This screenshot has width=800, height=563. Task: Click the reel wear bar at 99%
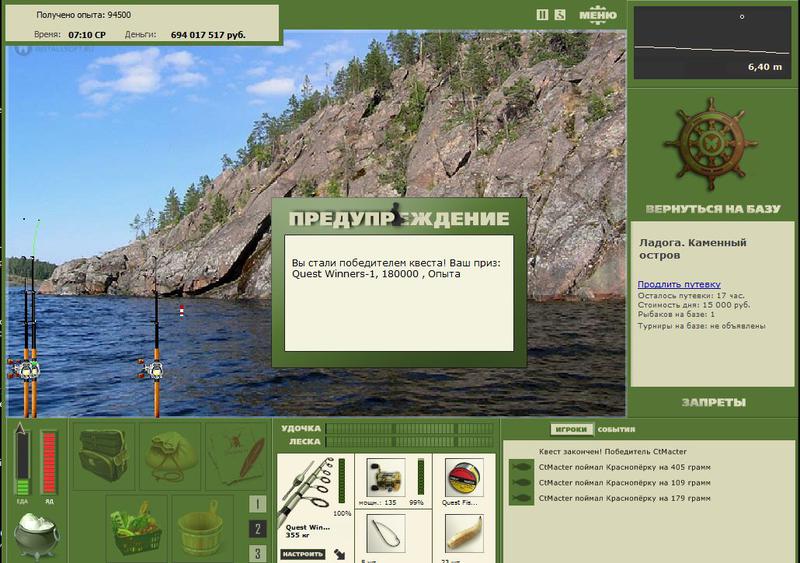[421, 477]
